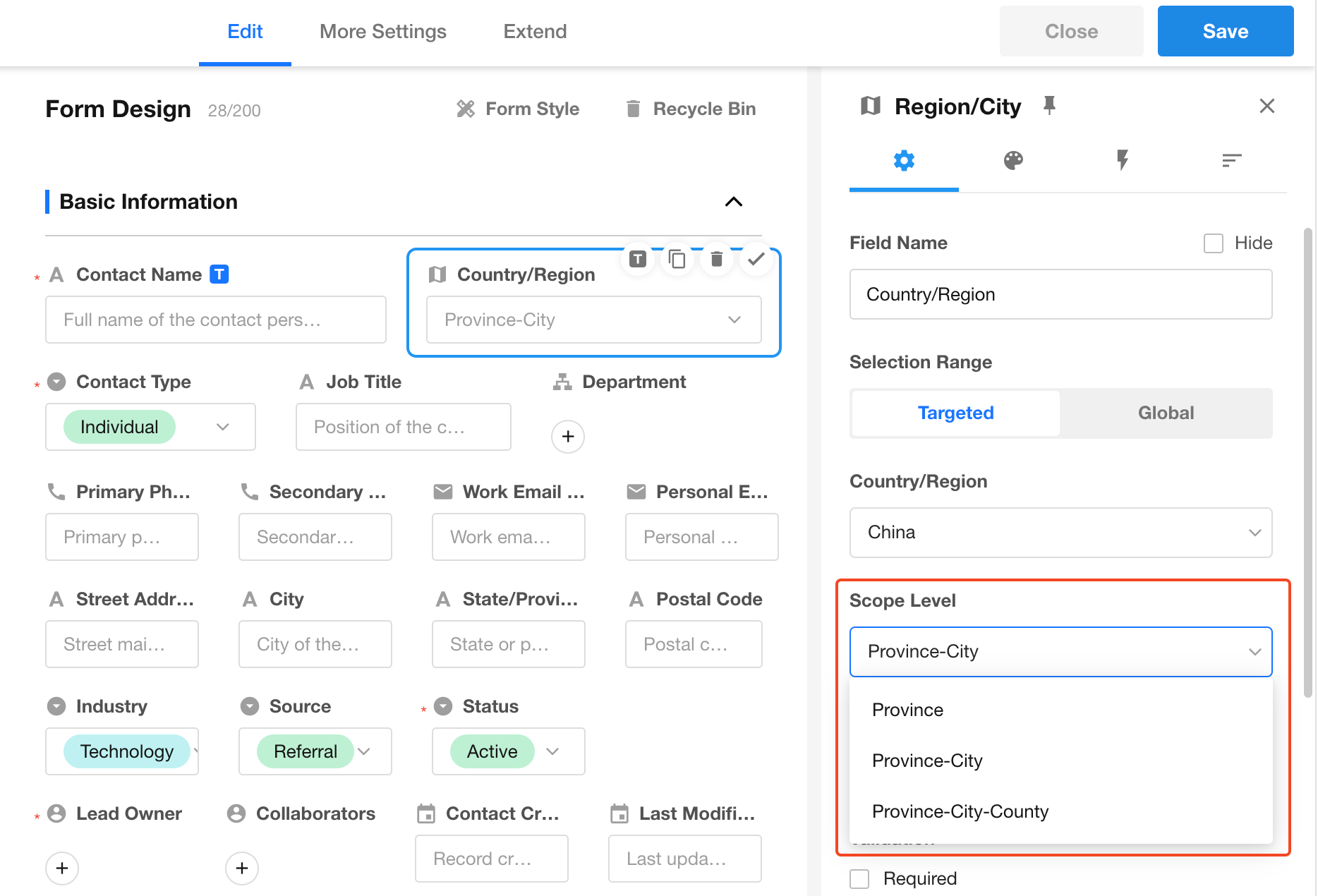Duplicate the Country/Region field with copy icon
Screen dimensions: 1318x896
pyautogui.click(x=677, y=260)
